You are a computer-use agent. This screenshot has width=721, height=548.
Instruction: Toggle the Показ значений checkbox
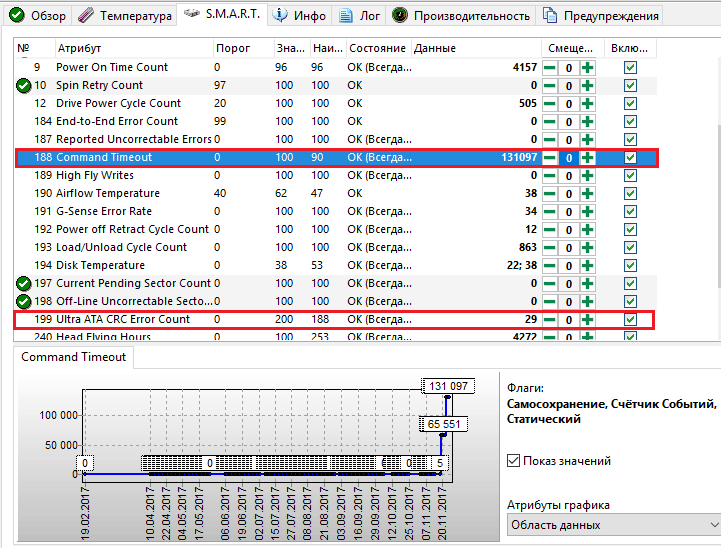click(514, 461)
